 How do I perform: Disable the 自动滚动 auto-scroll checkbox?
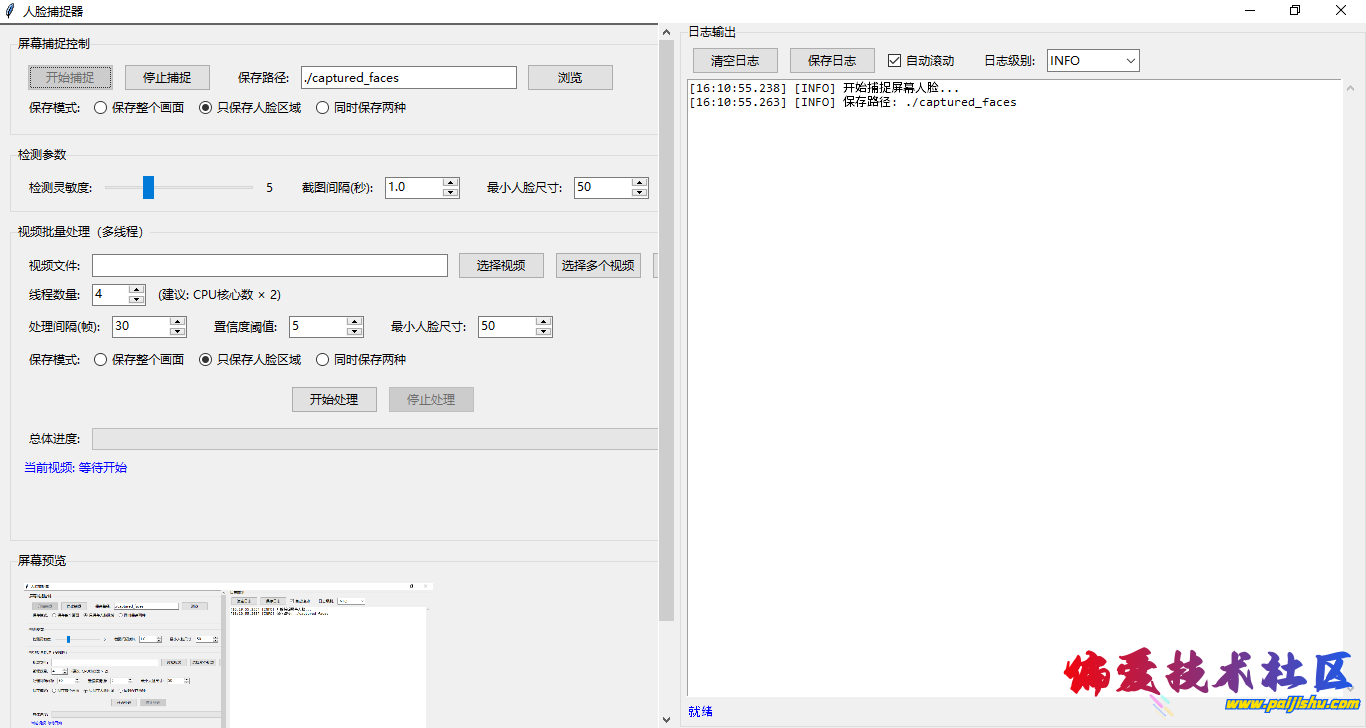pyautogui.click(x=894, y=59)
